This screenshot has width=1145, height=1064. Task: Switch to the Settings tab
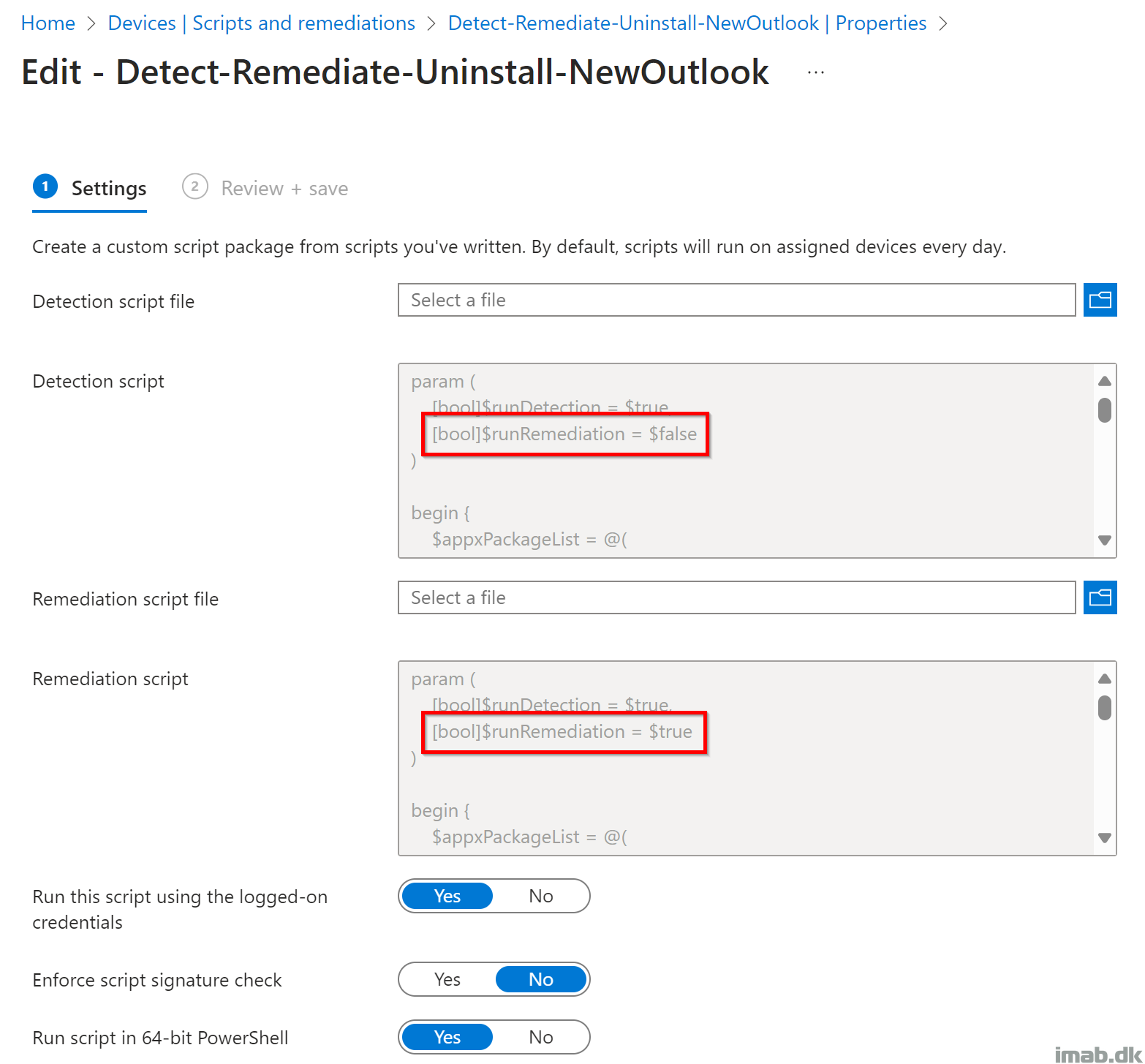click(108, 189)
